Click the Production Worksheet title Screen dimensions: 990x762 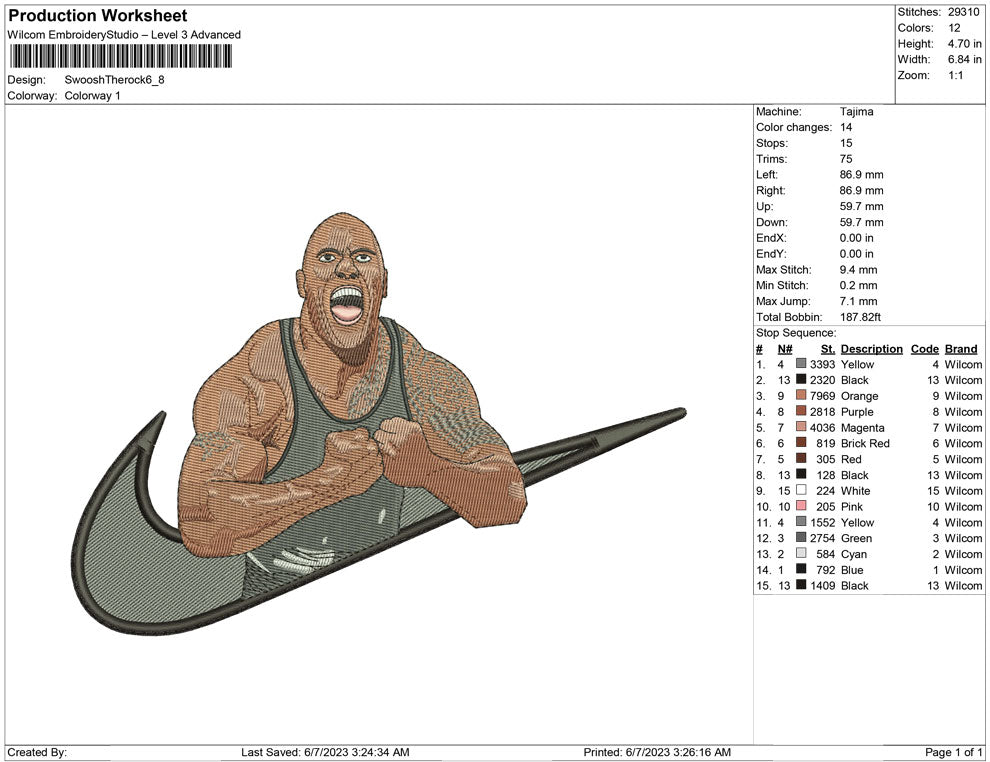[x=97, y=16]
